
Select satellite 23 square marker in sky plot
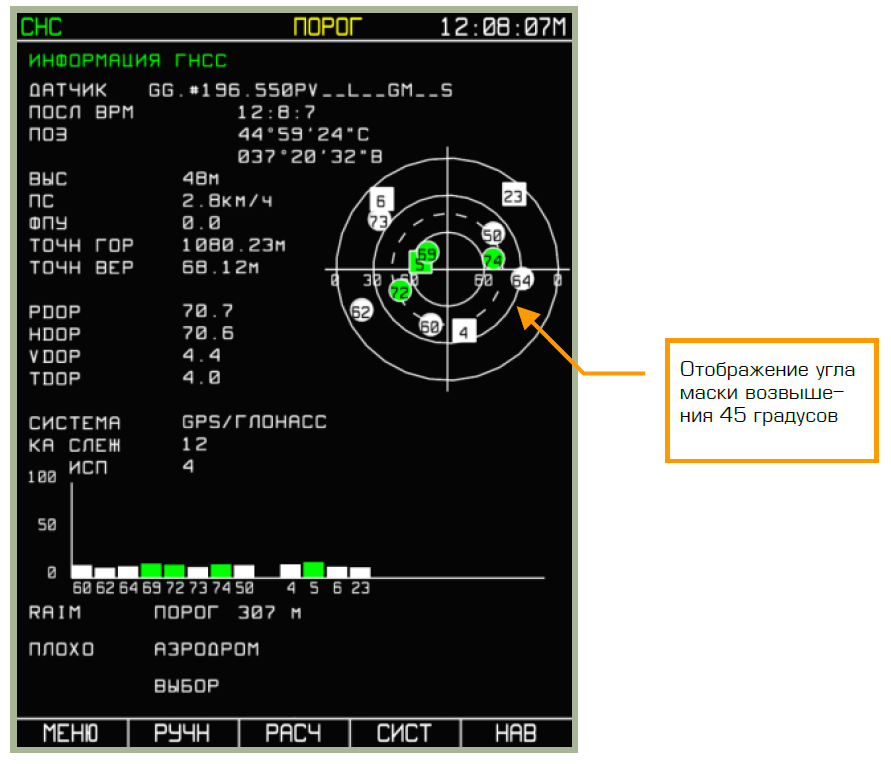pos(513,196)
